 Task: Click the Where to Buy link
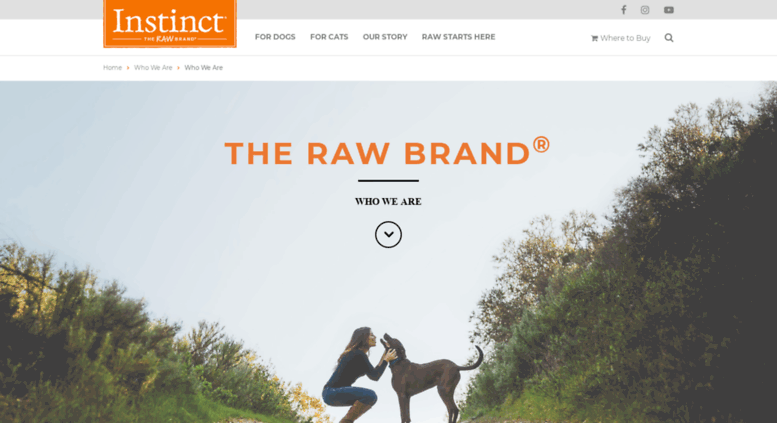point(625,38)
